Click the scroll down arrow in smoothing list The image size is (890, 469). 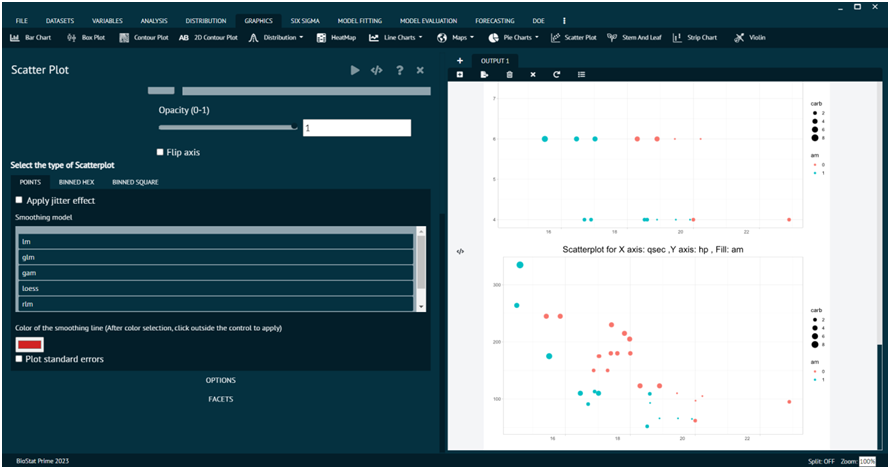coord(421,307)
